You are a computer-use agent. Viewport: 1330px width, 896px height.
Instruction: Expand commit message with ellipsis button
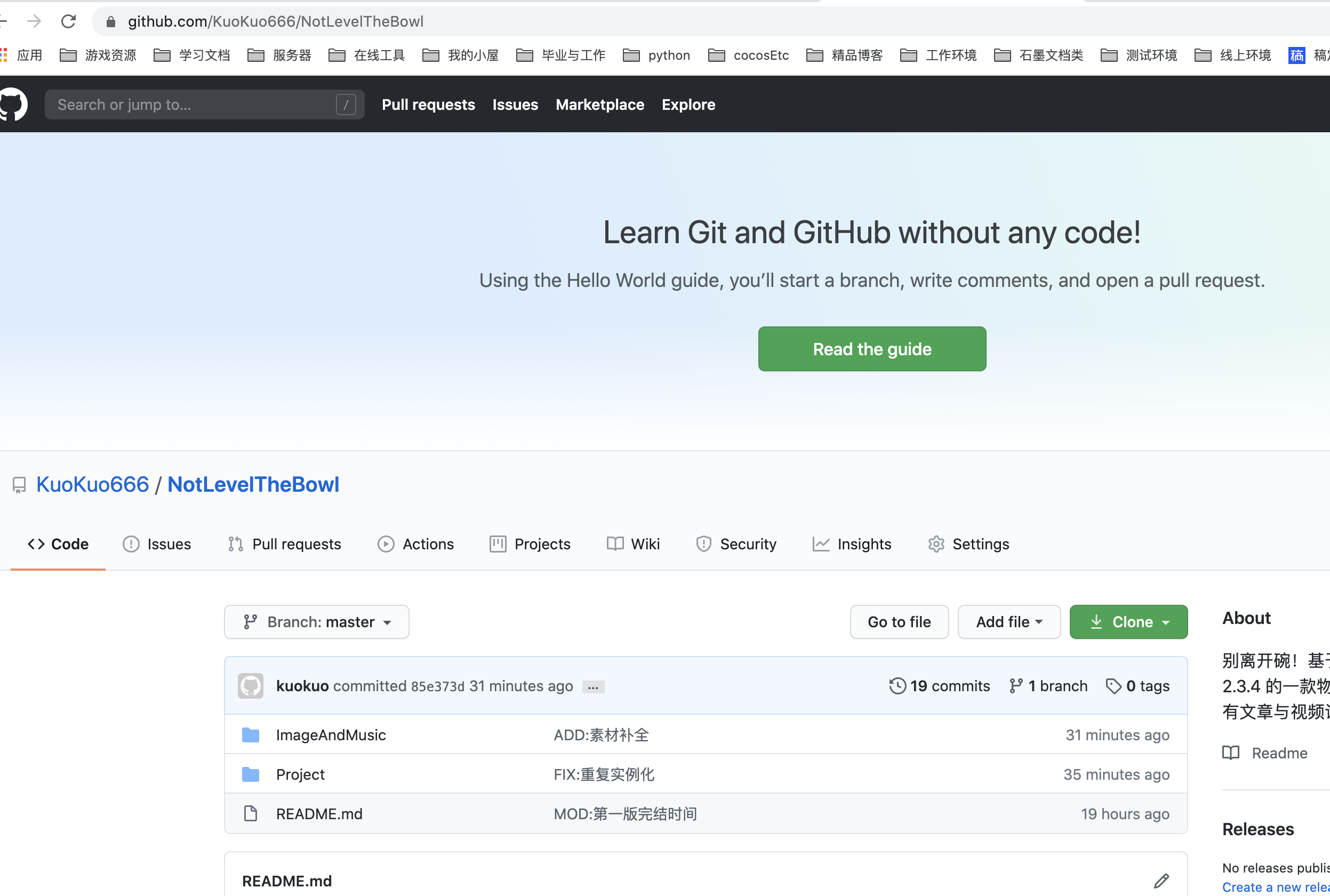click(x=593, y=687)
